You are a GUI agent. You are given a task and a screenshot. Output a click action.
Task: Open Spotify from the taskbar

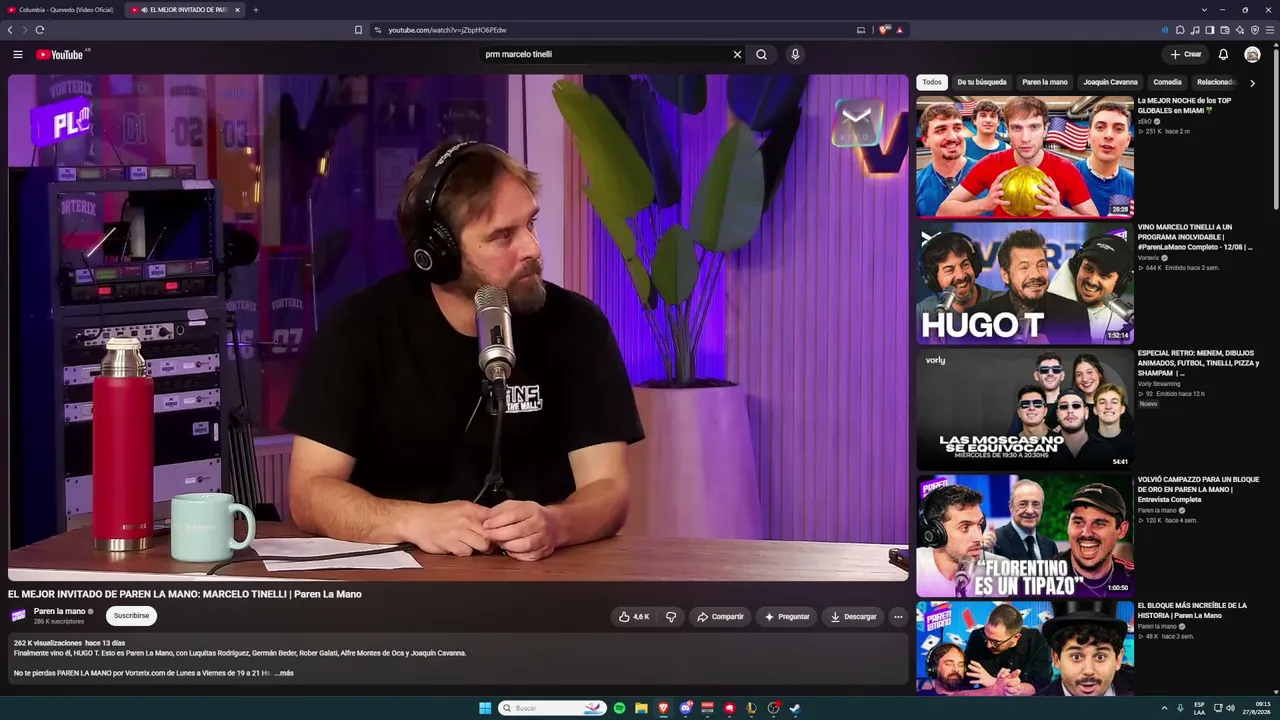point(619,708)
